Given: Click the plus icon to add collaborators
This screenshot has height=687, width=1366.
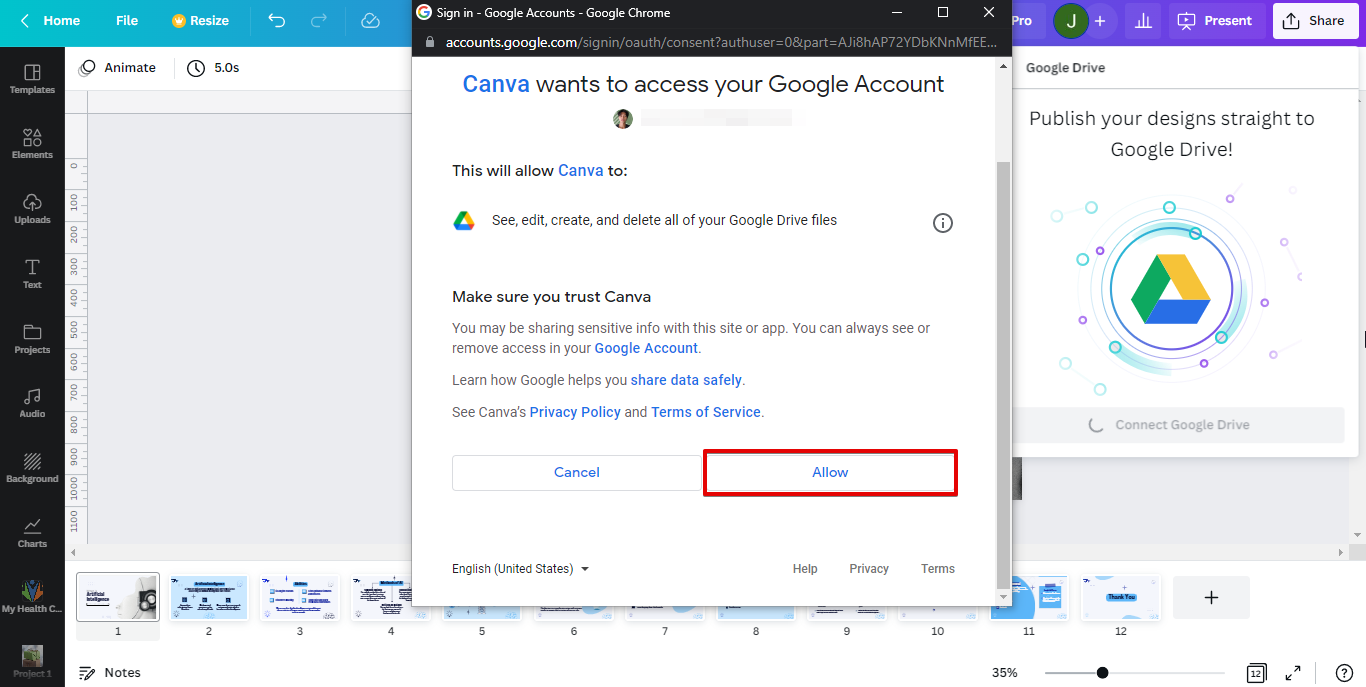Looking at the screenshot, I should 1100,21.
